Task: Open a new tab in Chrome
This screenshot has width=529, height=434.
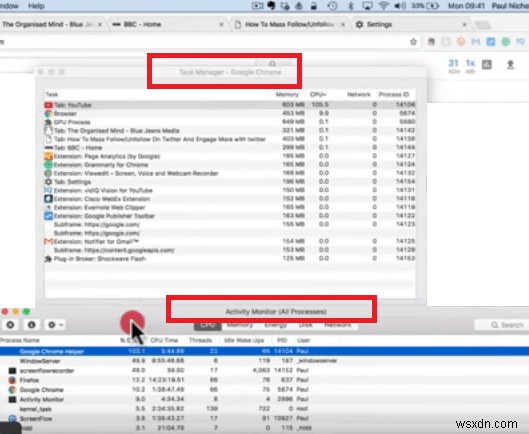Action: click(483, 24)
